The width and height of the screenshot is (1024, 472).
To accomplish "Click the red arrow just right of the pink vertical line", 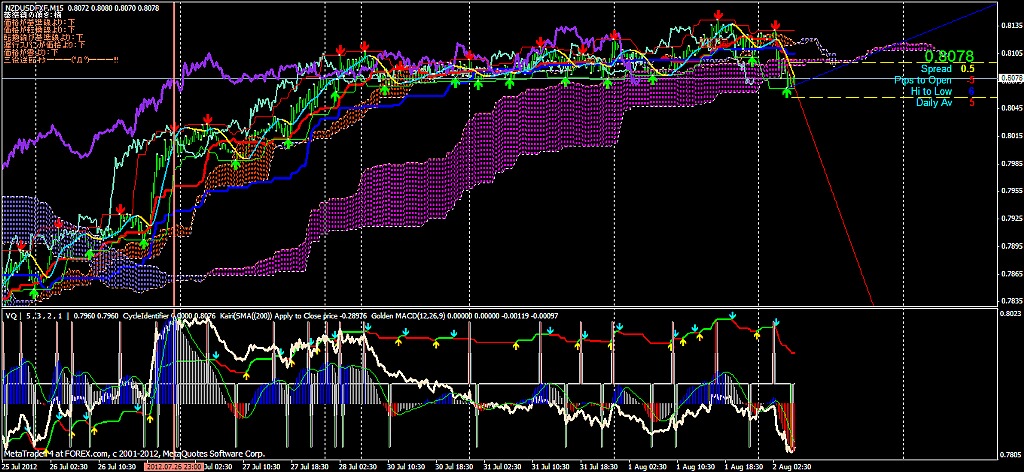I will click(205, 119).
